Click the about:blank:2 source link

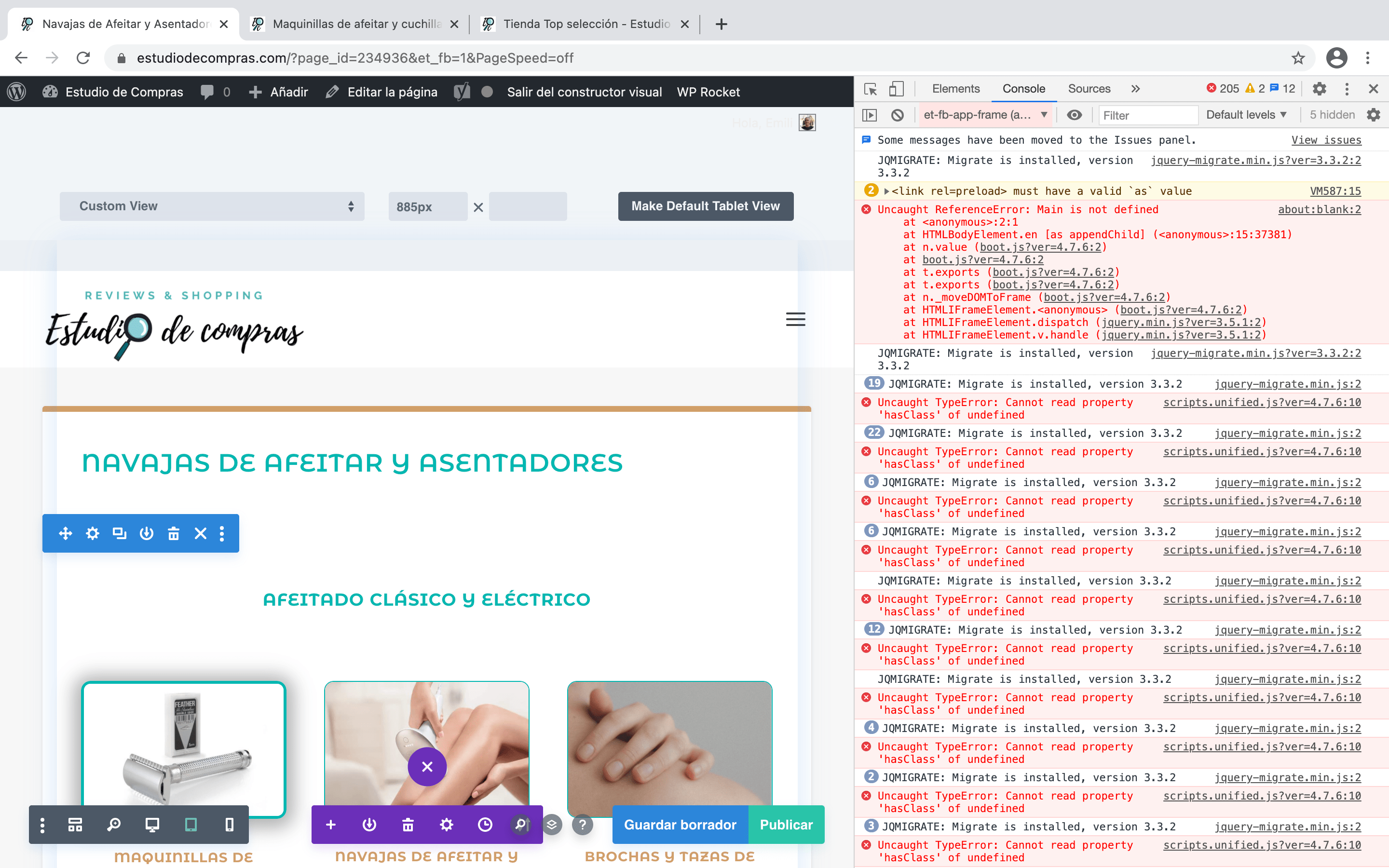tap(1319, 210)
